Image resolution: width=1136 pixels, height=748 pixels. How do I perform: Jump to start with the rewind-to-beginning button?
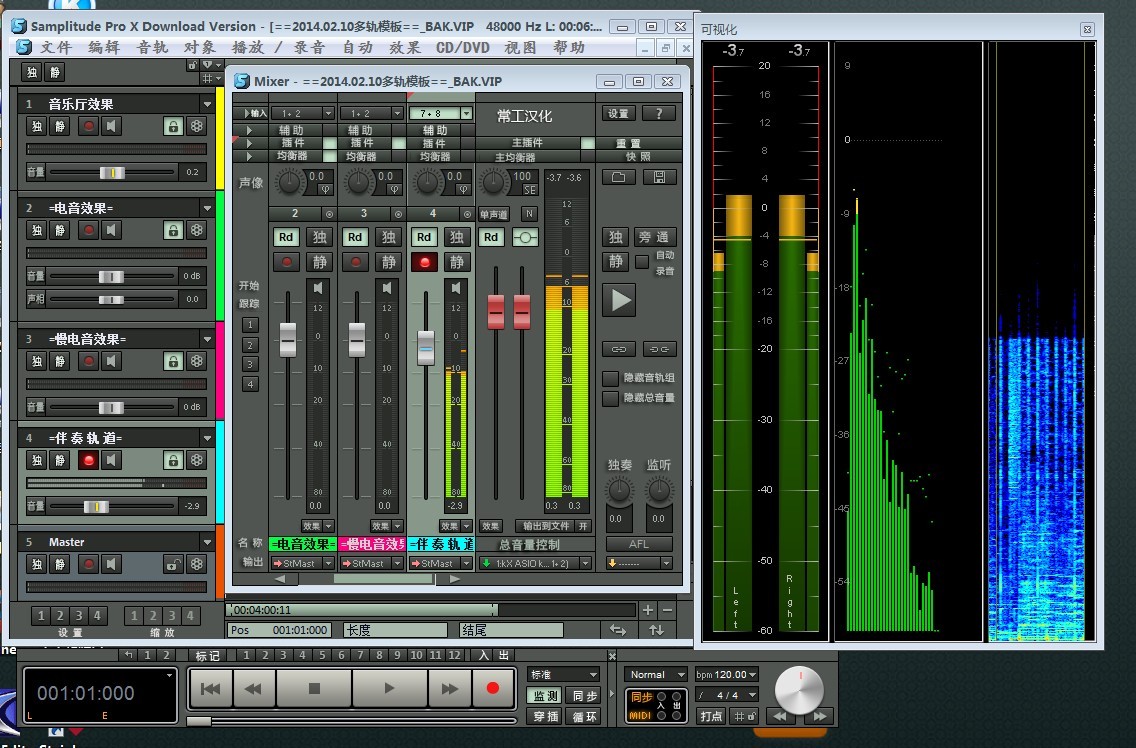click(x=211, y=688)
